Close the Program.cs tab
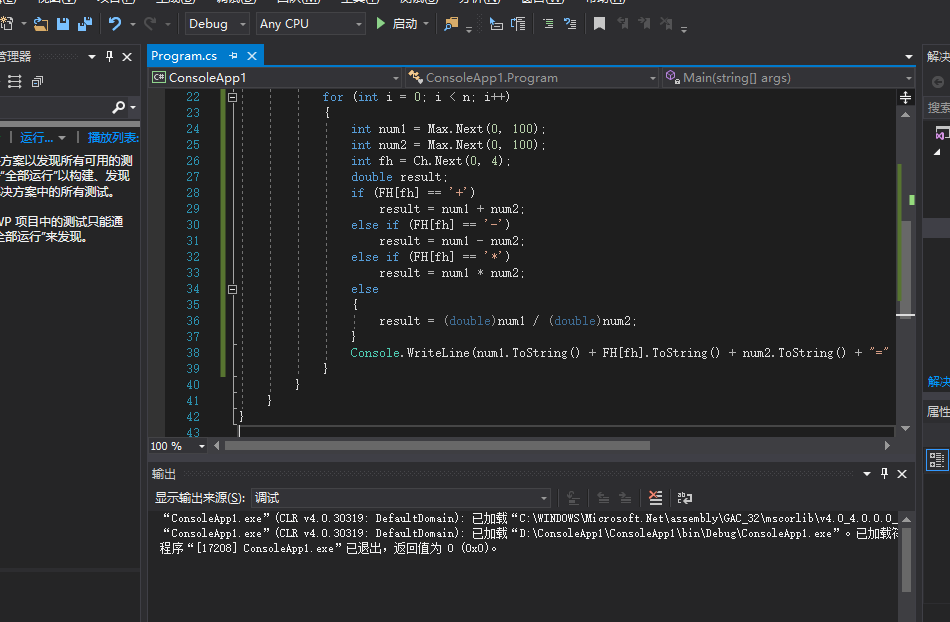Screen dimensions: 950x622 [252, 56]
